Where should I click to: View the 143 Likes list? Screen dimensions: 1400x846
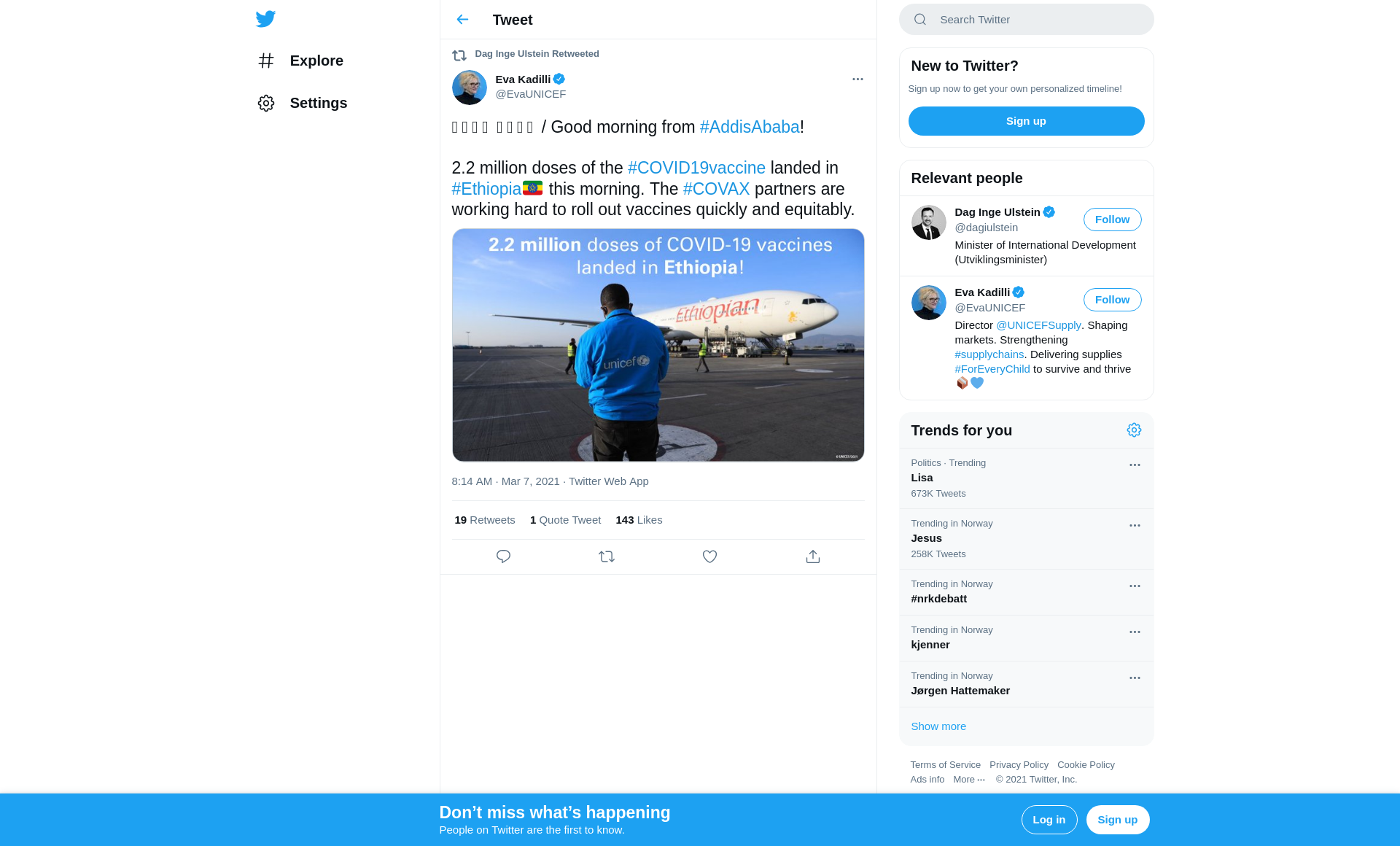pyautogui.click(x=639, y=520)
